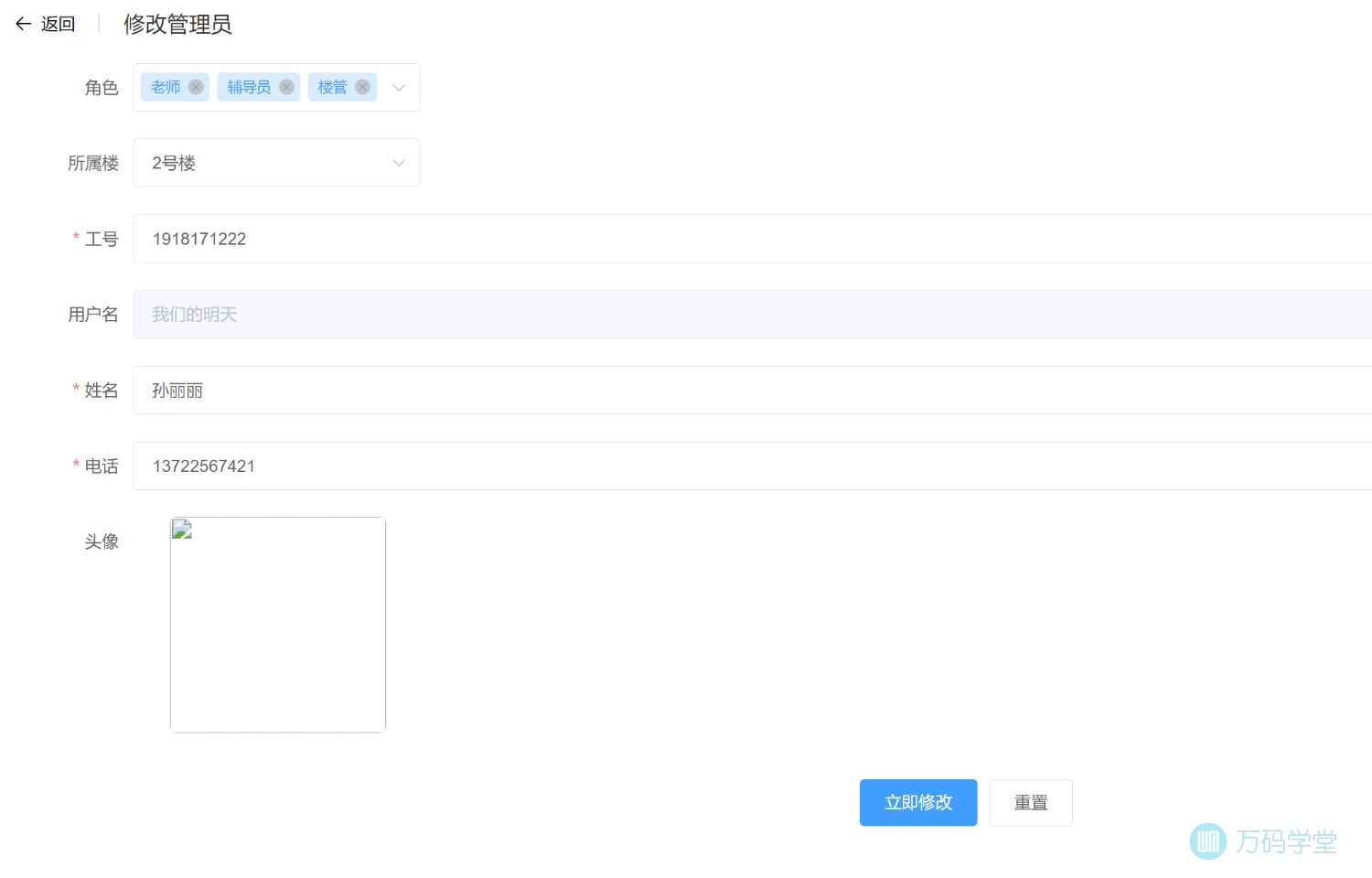Focus the 姓名 input with 孙丽丽
Screen dimensions: 1372x878
(752, 391)
